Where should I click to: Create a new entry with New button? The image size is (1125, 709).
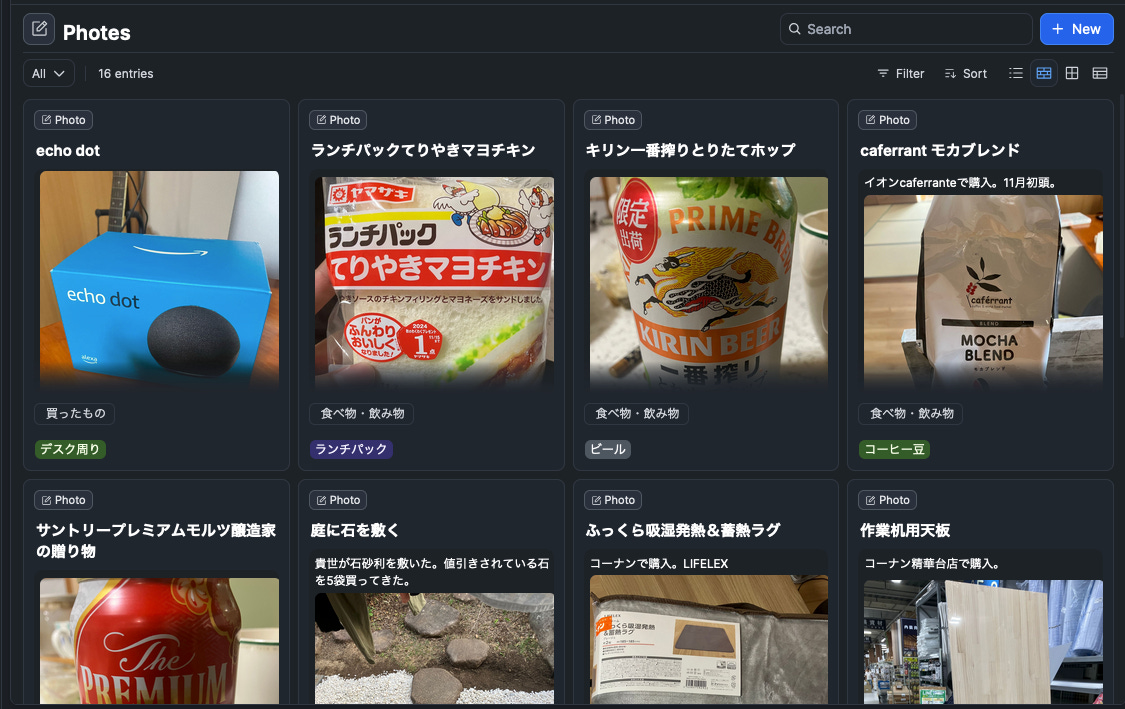pyautogui.click(x=1076, y=29)
